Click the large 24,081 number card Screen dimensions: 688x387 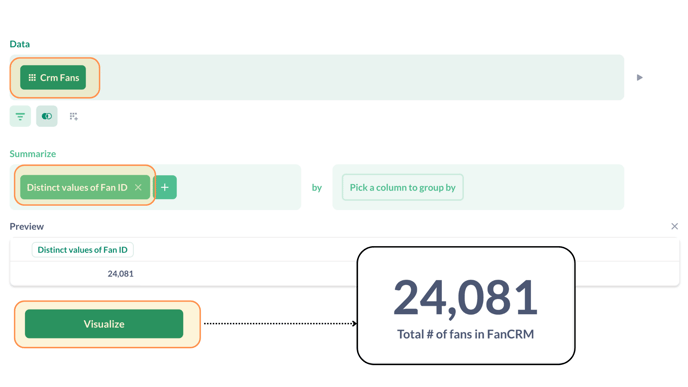click(466, 298)
